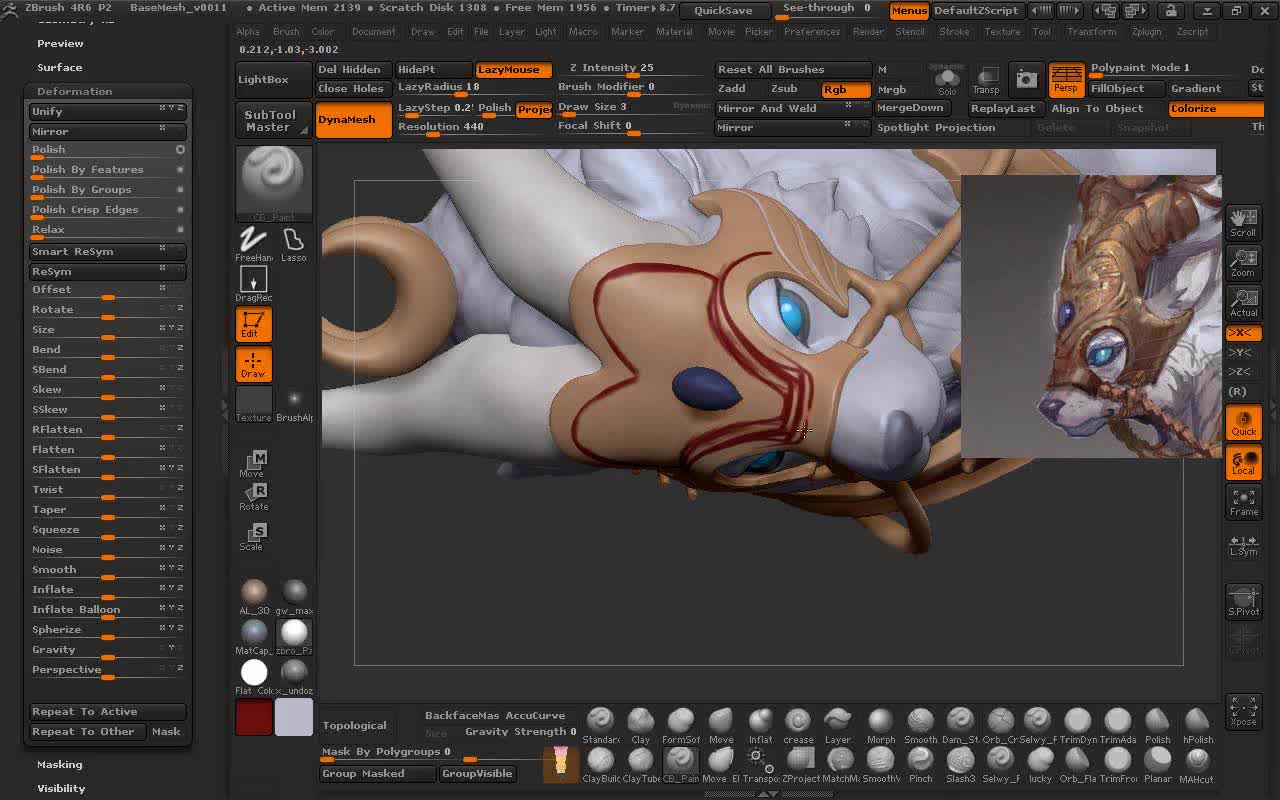Open the Document menu
Image resolution: width=1280 pixels, height=800 pixels.
coord(373,31)
